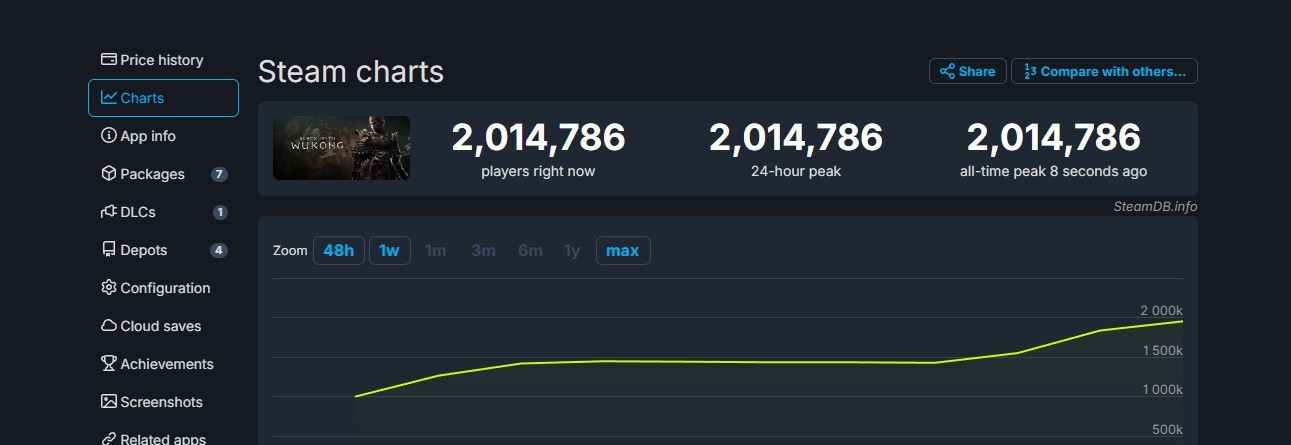Viewport: 1291px width, 445px height.
Task: Click the DLCs icon
Action: click(109, 212)
